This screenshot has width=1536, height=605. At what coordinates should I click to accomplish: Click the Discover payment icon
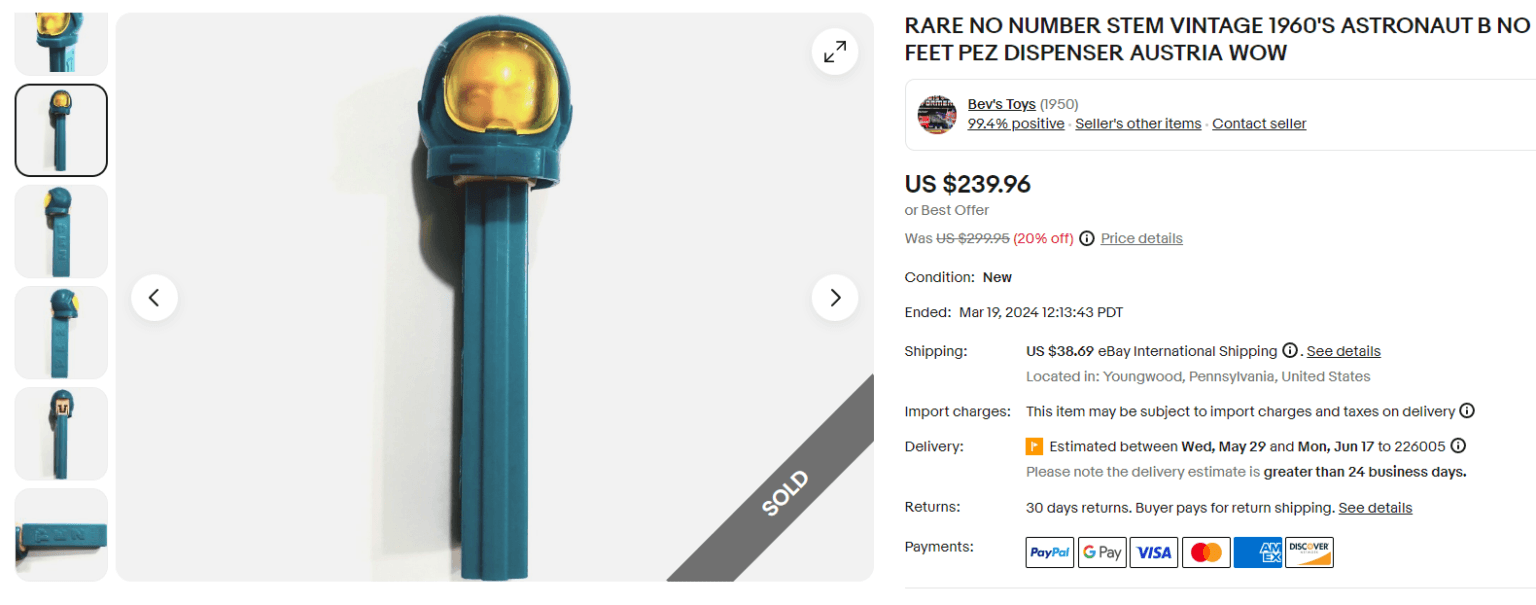pos(1310,552)
